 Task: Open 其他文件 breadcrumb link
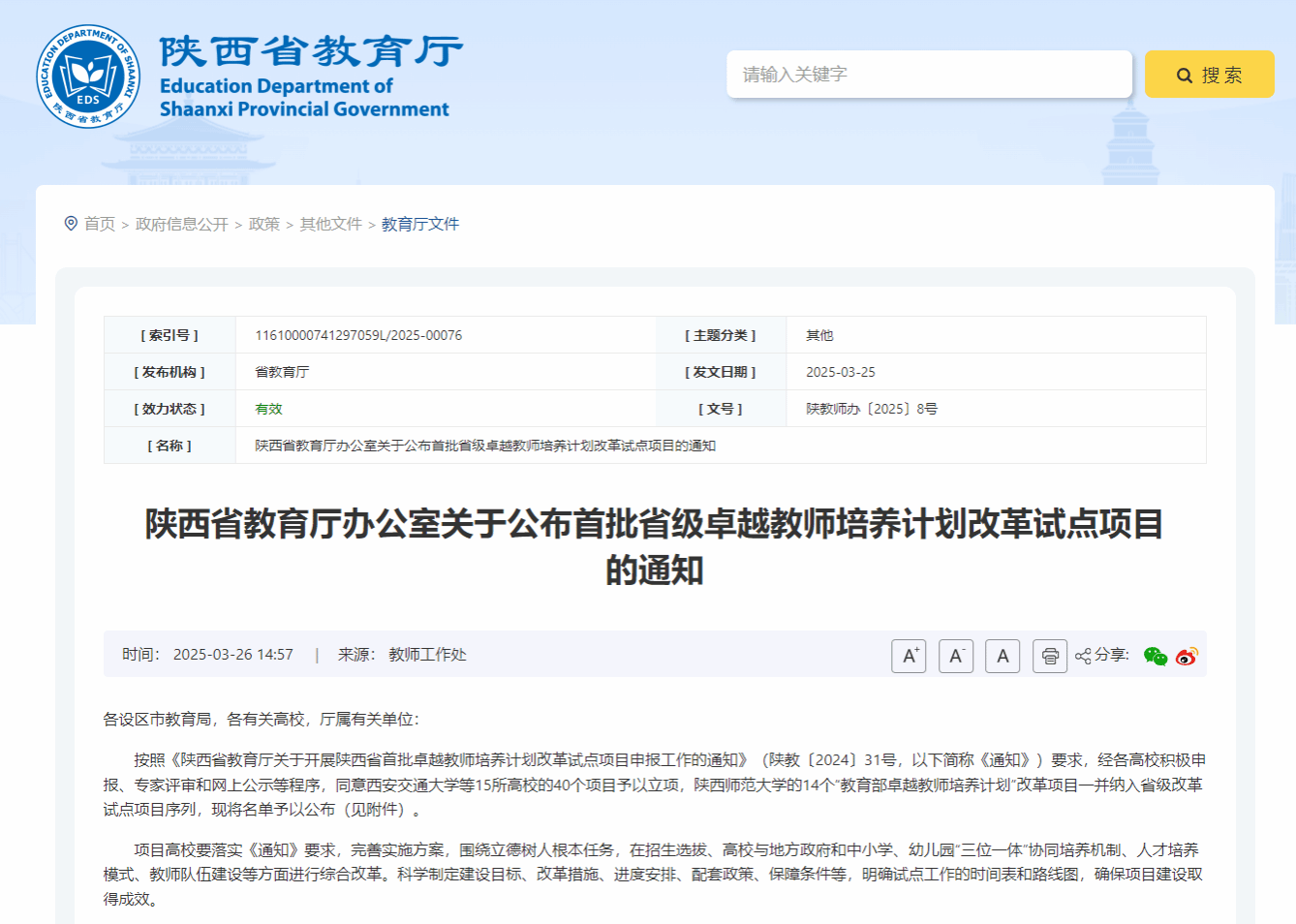coord(331,224)
